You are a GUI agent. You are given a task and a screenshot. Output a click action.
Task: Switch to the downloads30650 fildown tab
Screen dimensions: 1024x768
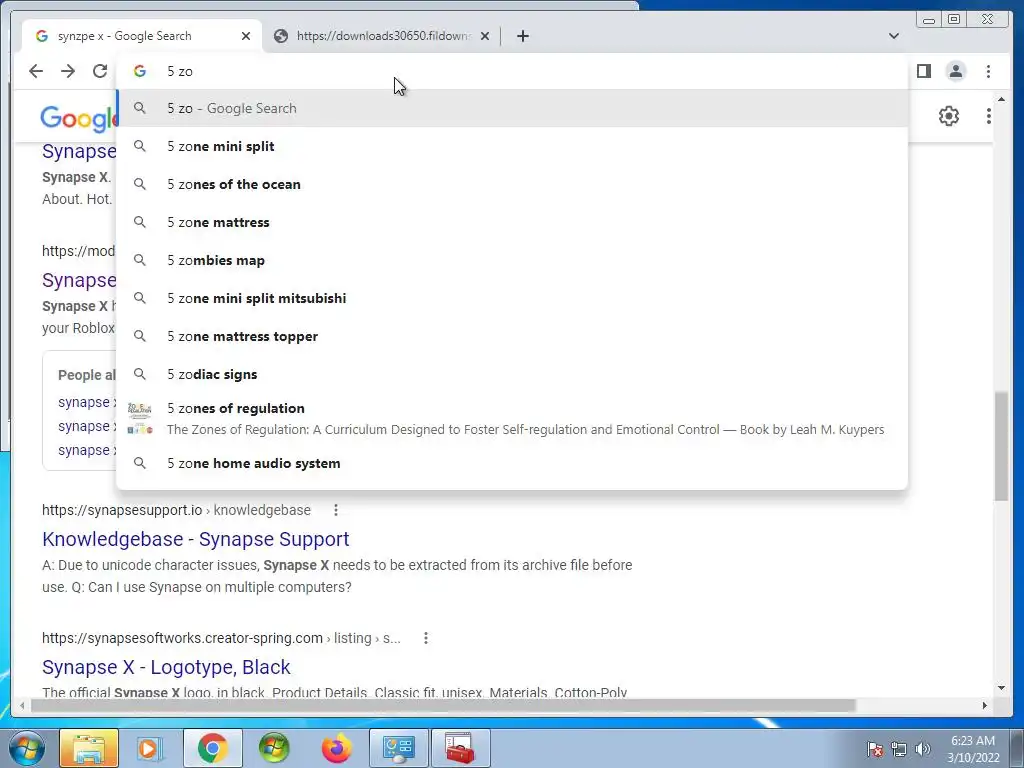tap(381, 36)
